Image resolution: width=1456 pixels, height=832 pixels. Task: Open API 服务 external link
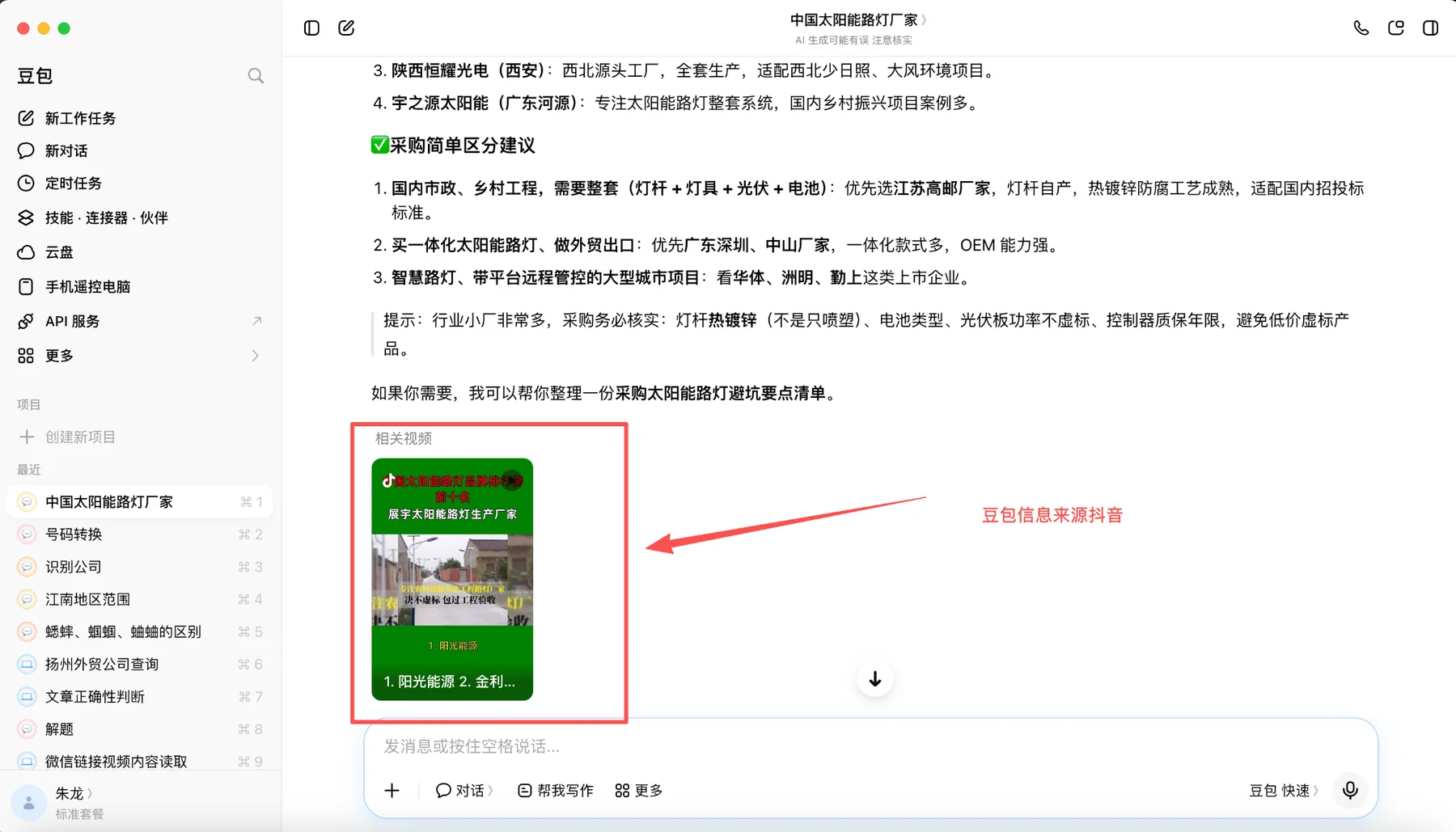pyautogui.click(x=139, y=321)
